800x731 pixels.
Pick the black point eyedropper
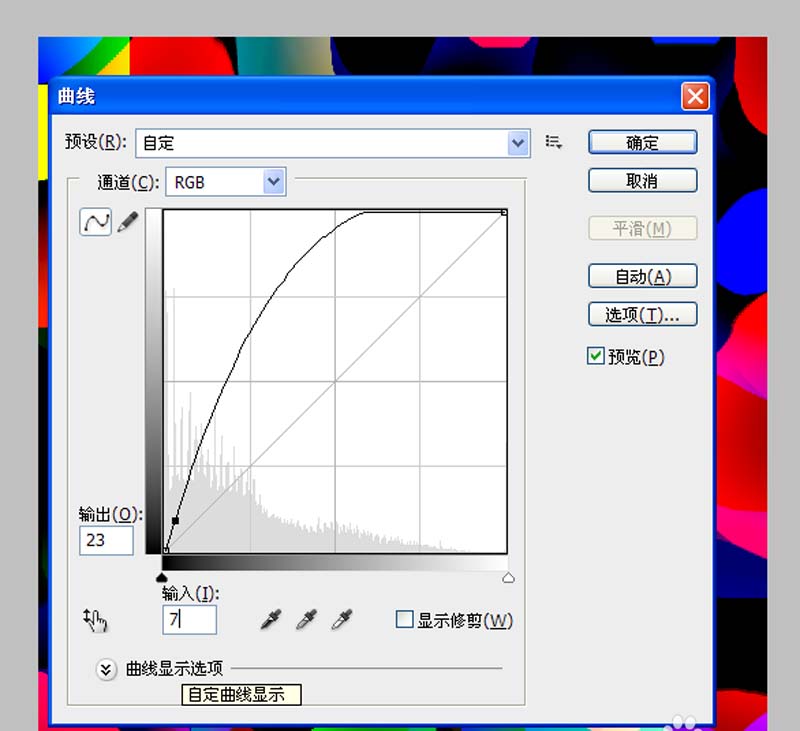[271, 619]
